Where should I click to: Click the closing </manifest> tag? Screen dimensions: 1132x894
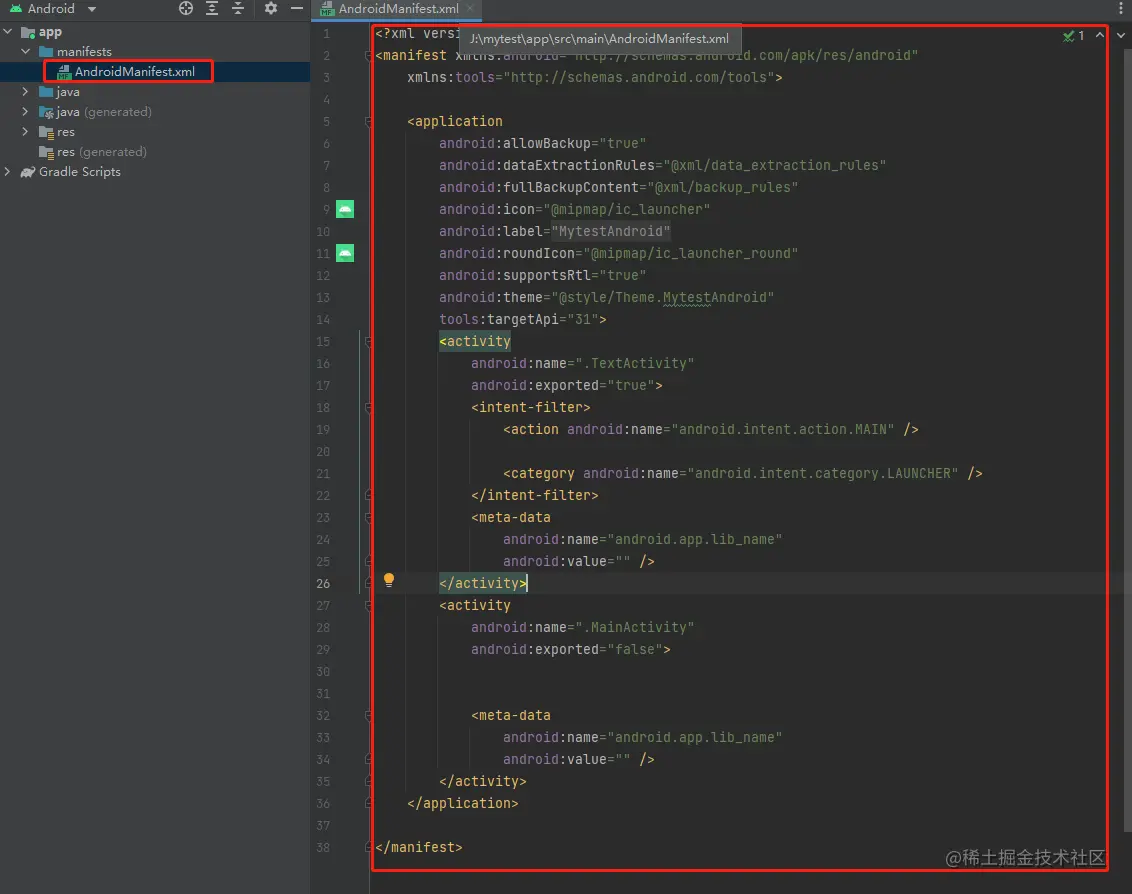coord(419,847)
